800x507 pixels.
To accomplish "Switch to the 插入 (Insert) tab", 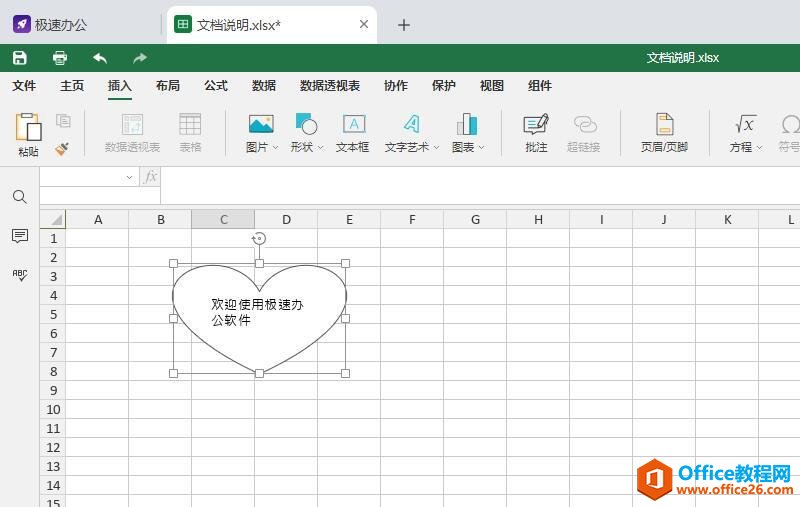I will [120, 86].
